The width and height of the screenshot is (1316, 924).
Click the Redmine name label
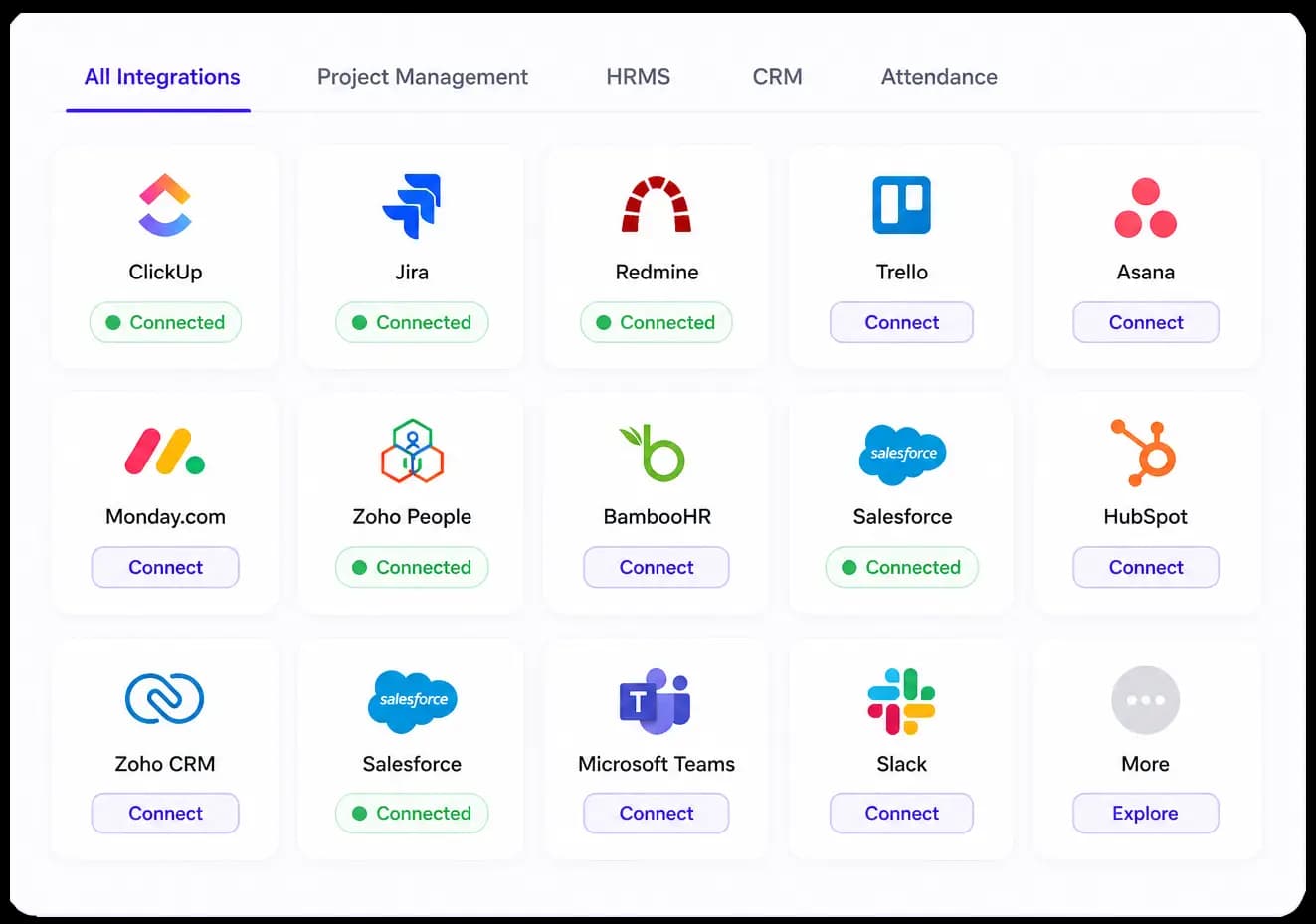[x=657, y=272]
